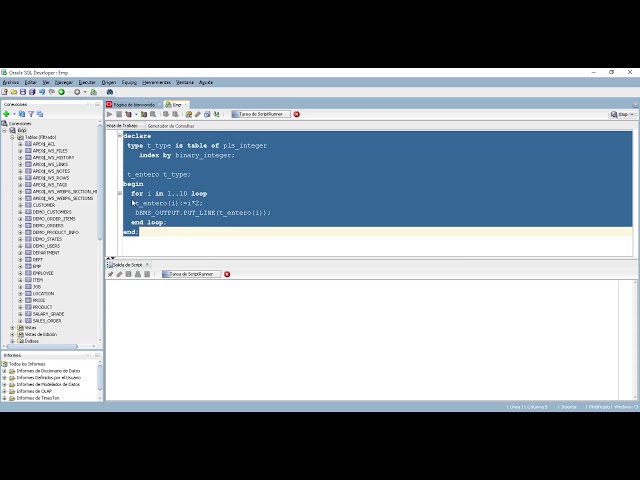
Task: Select the PRODUCT table in tree
Action: (42, 307)
